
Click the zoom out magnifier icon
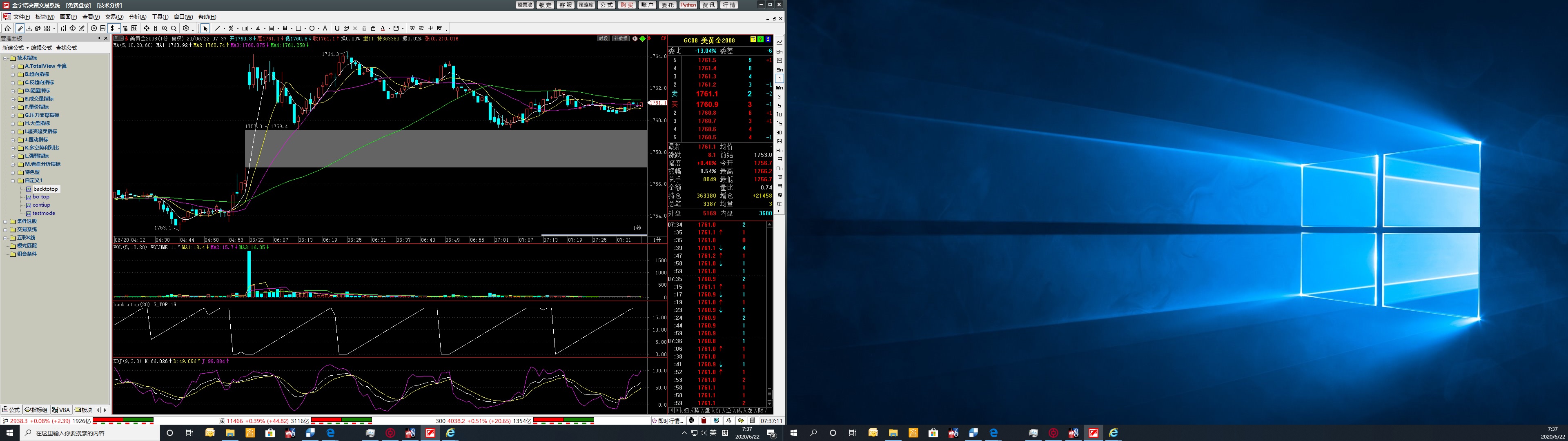coord(174,28)
